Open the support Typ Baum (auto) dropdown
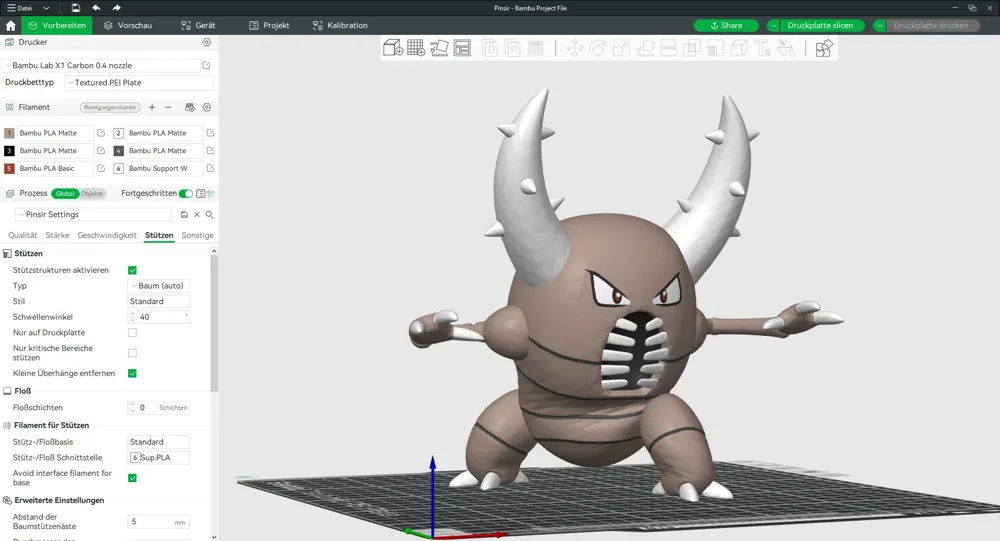1000x541 pixels. pos(159,286)
